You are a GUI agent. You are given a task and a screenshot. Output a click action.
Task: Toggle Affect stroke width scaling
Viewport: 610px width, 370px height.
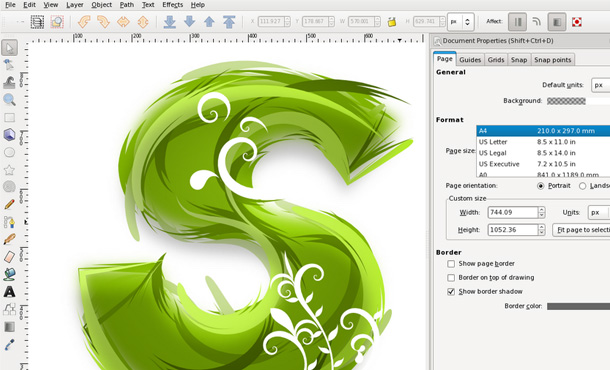coord(517,22)
